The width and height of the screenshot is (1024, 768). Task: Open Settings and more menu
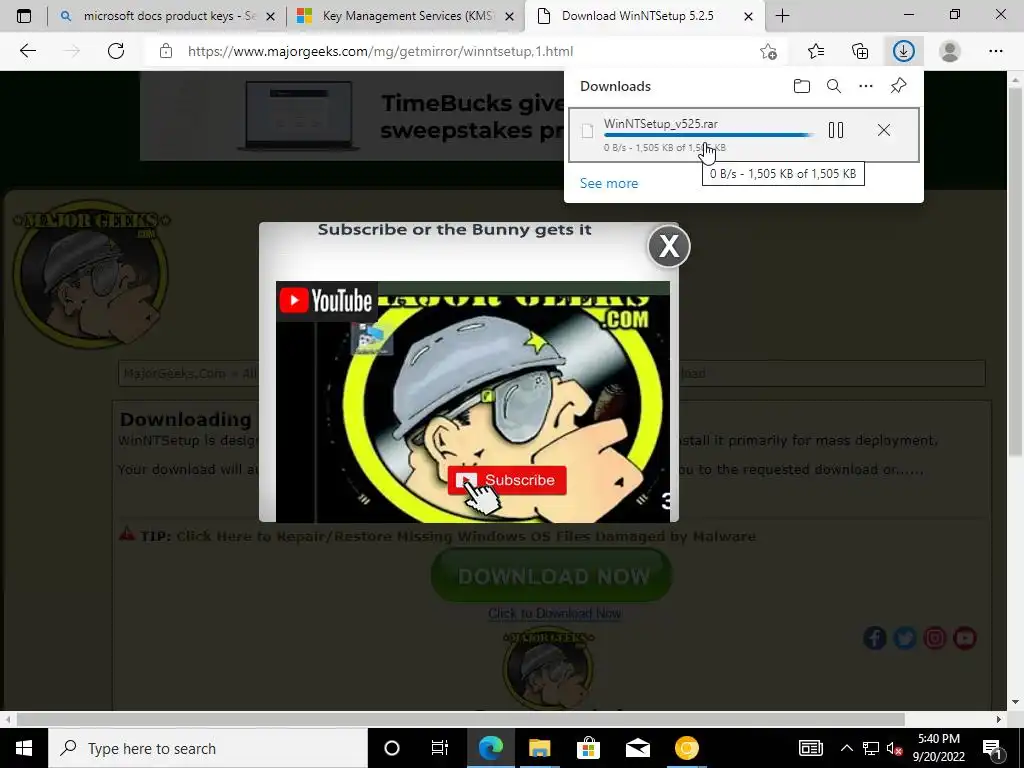pos(995,51)
